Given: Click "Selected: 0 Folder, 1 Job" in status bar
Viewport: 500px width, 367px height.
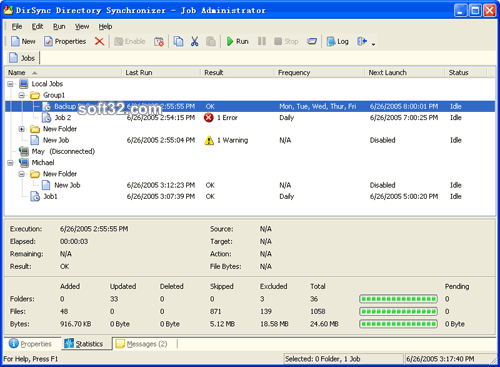Looking at the screenshot, I should click(x=322, y=359).
